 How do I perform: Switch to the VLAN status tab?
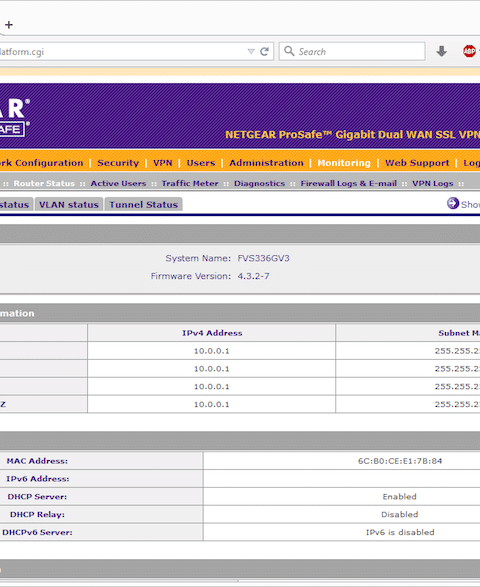[69, 204]
